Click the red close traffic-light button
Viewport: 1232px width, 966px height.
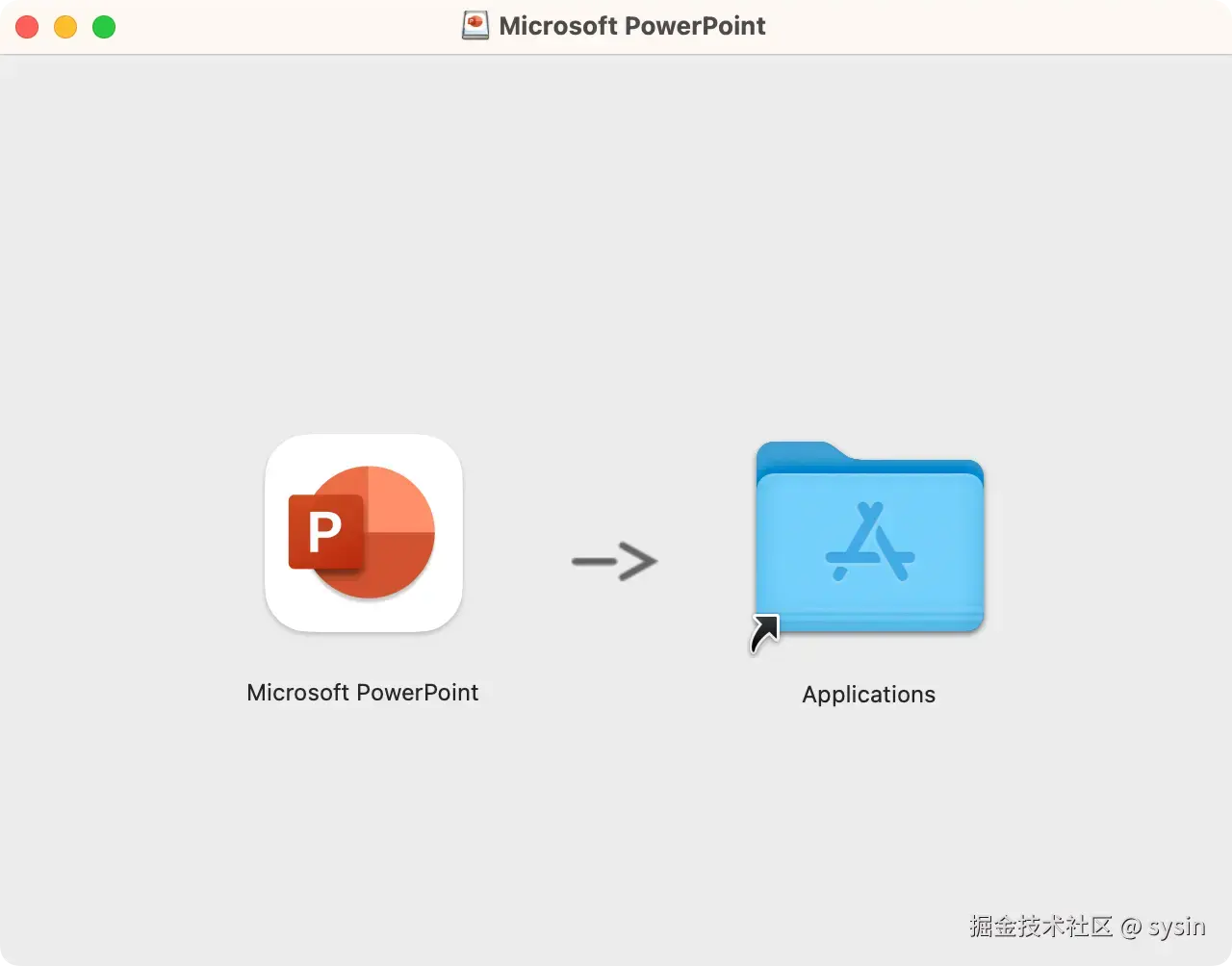click(x=26, y=27)
